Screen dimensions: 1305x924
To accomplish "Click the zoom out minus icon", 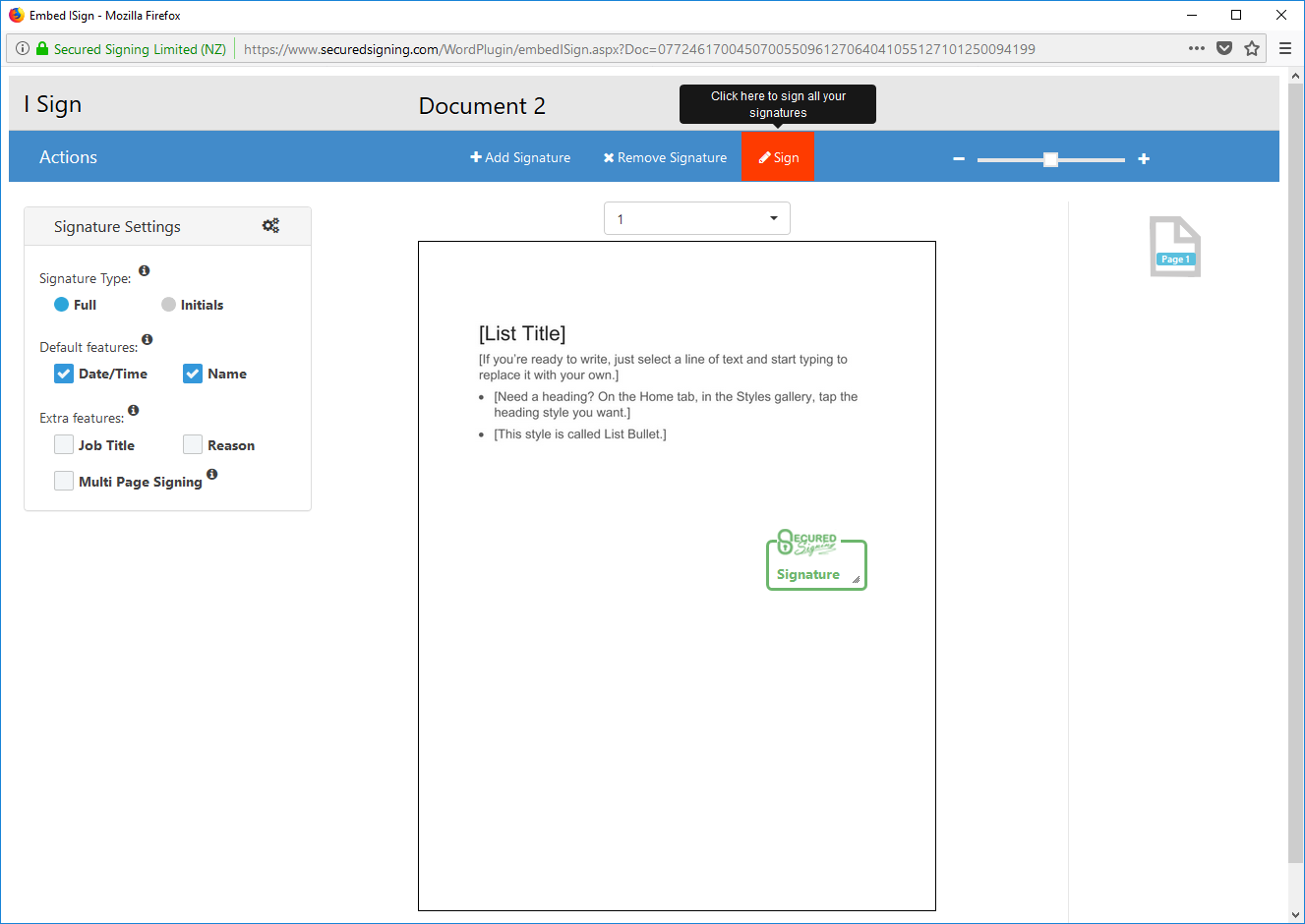I will point(959,158).
